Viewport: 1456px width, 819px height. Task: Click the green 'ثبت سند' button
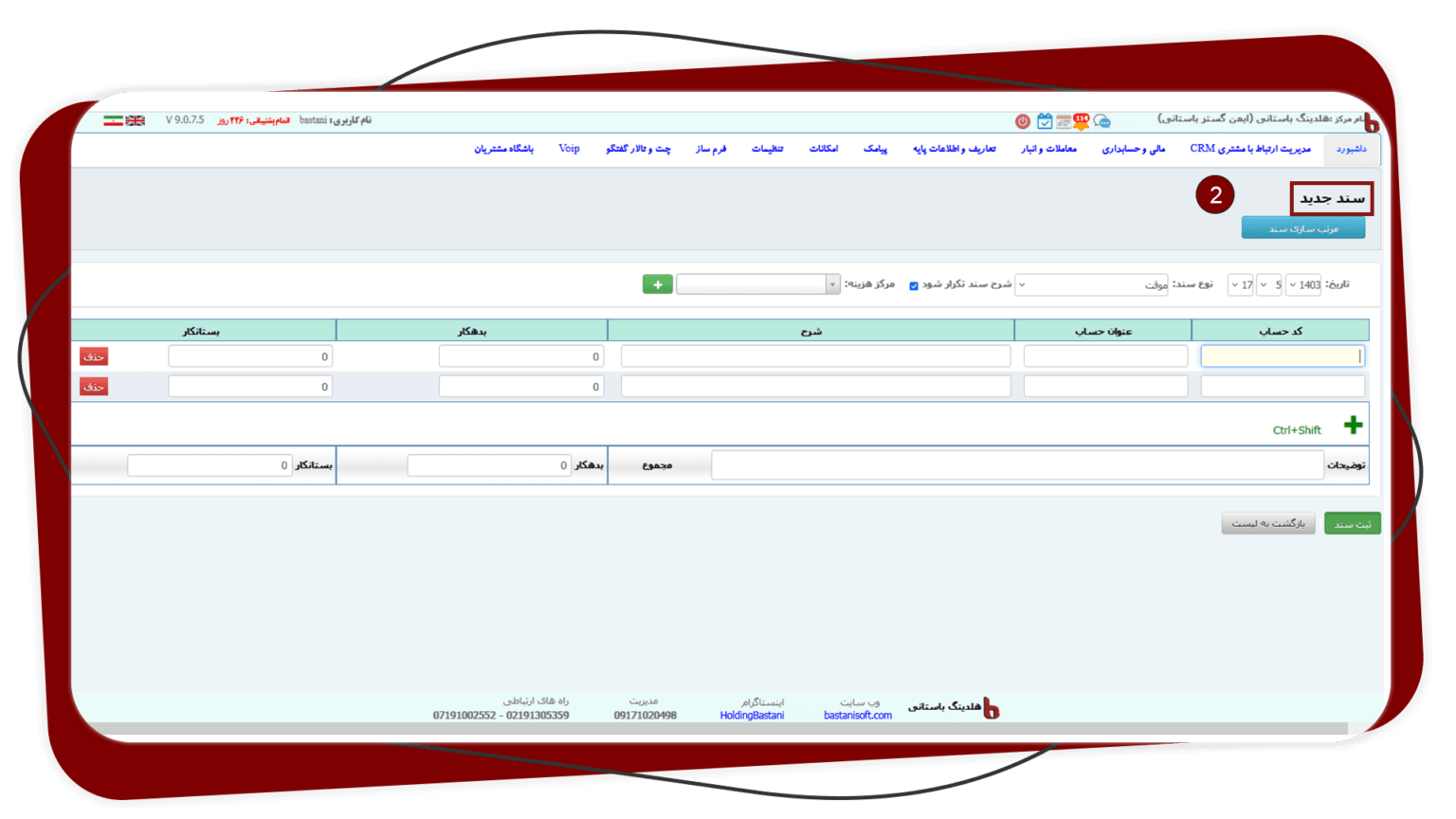(x=1352, y=523)
